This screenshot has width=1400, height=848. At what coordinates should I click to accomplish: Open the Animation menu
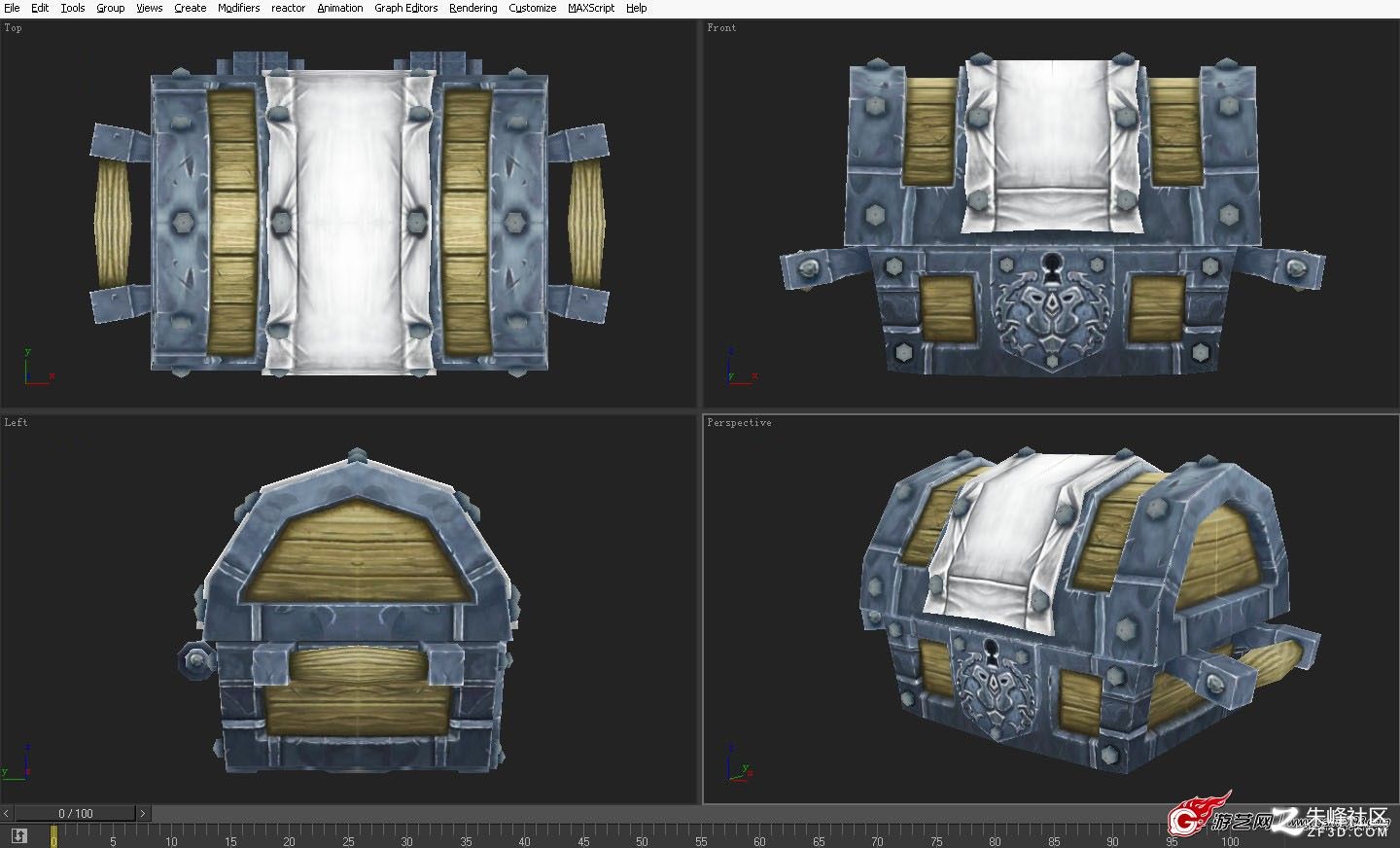340,8
